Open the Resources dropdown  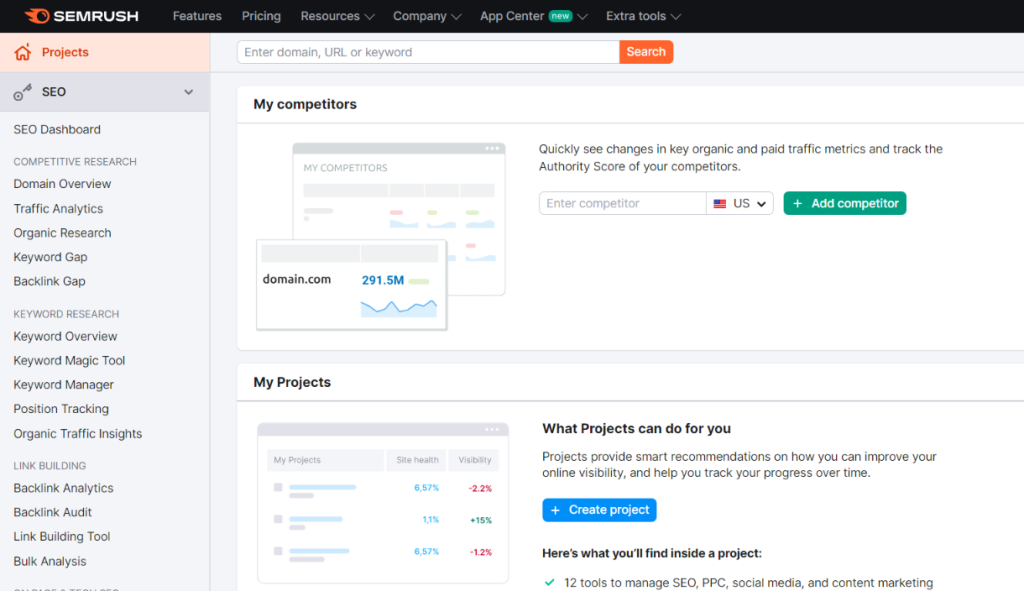332,16
